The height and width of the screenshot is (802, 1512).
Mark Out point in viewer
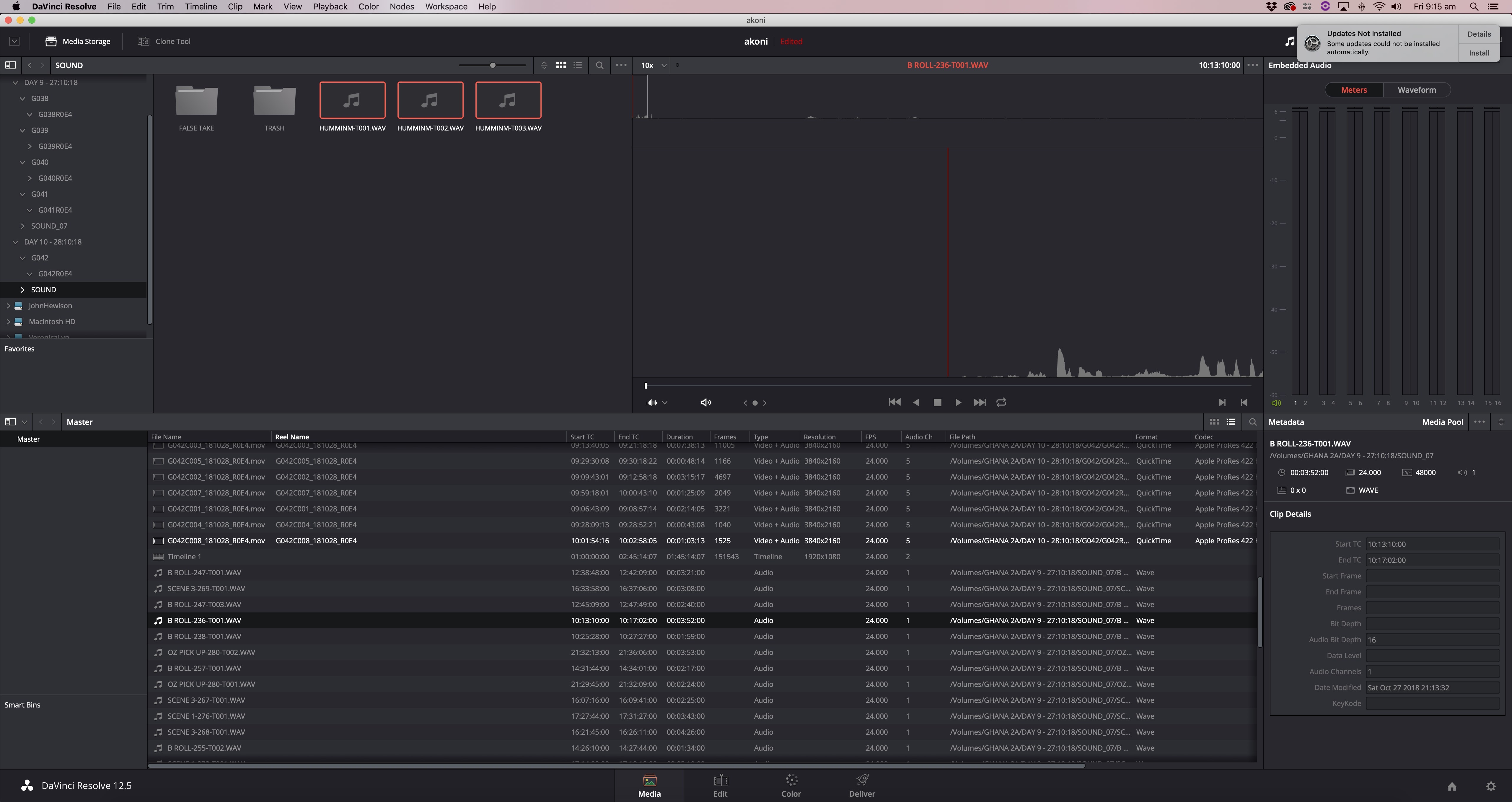click(1244, 402)
